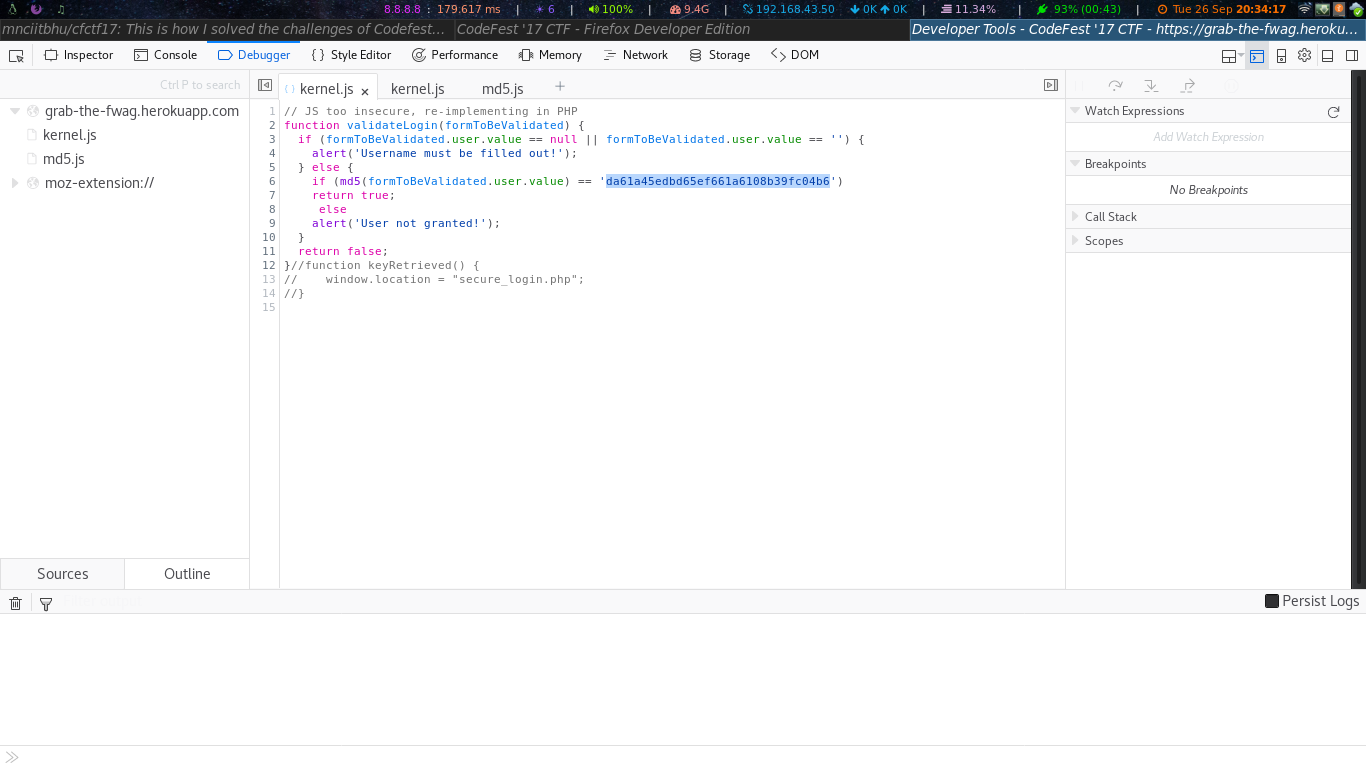The height and width of the screenshot is (768, 1366).
Task: Click the highlighted md5 hash string
Action: pyautogui.click(x=718, y=181)
